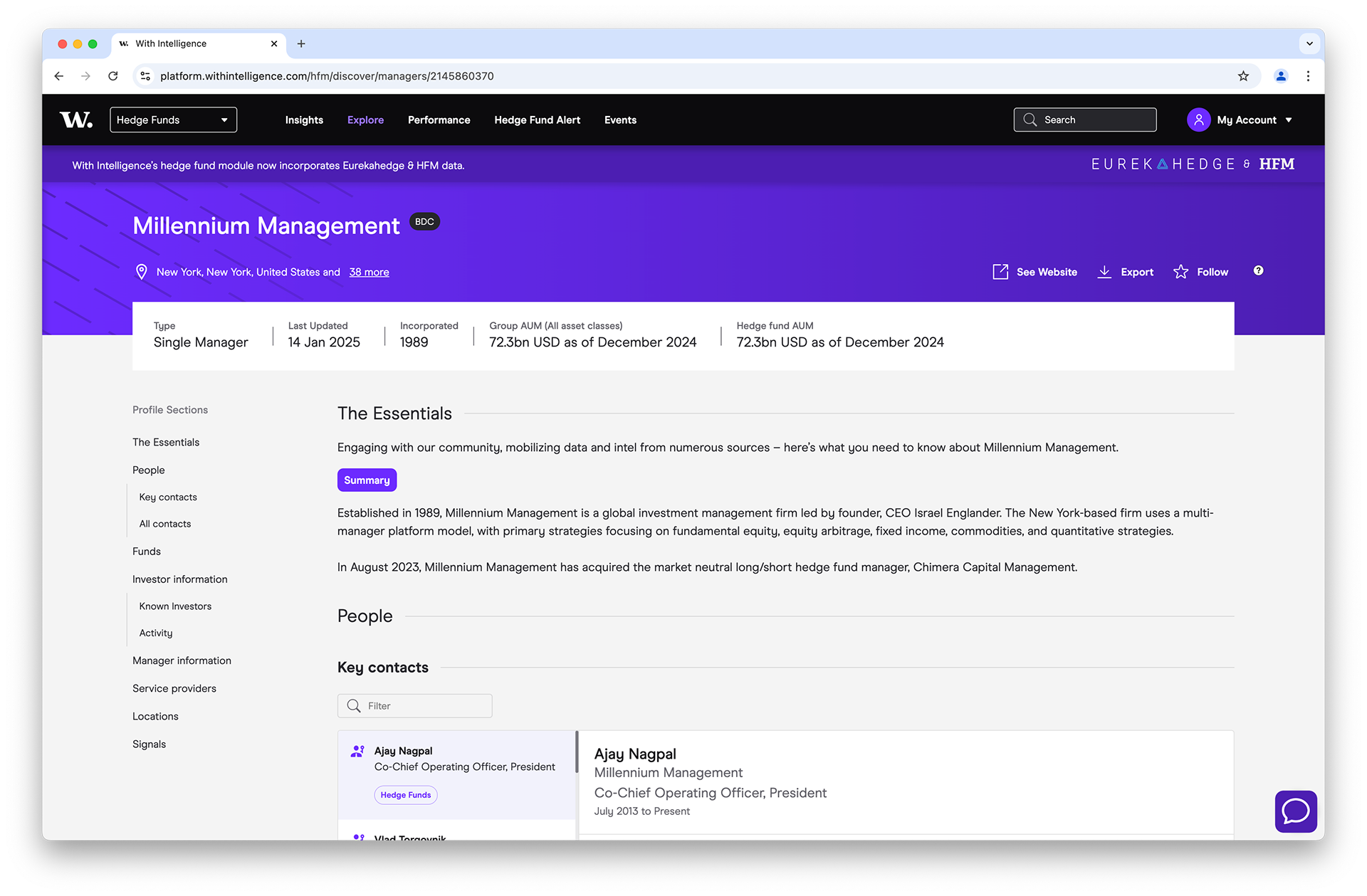Jump to Investor information section

[x=180, y=579]
